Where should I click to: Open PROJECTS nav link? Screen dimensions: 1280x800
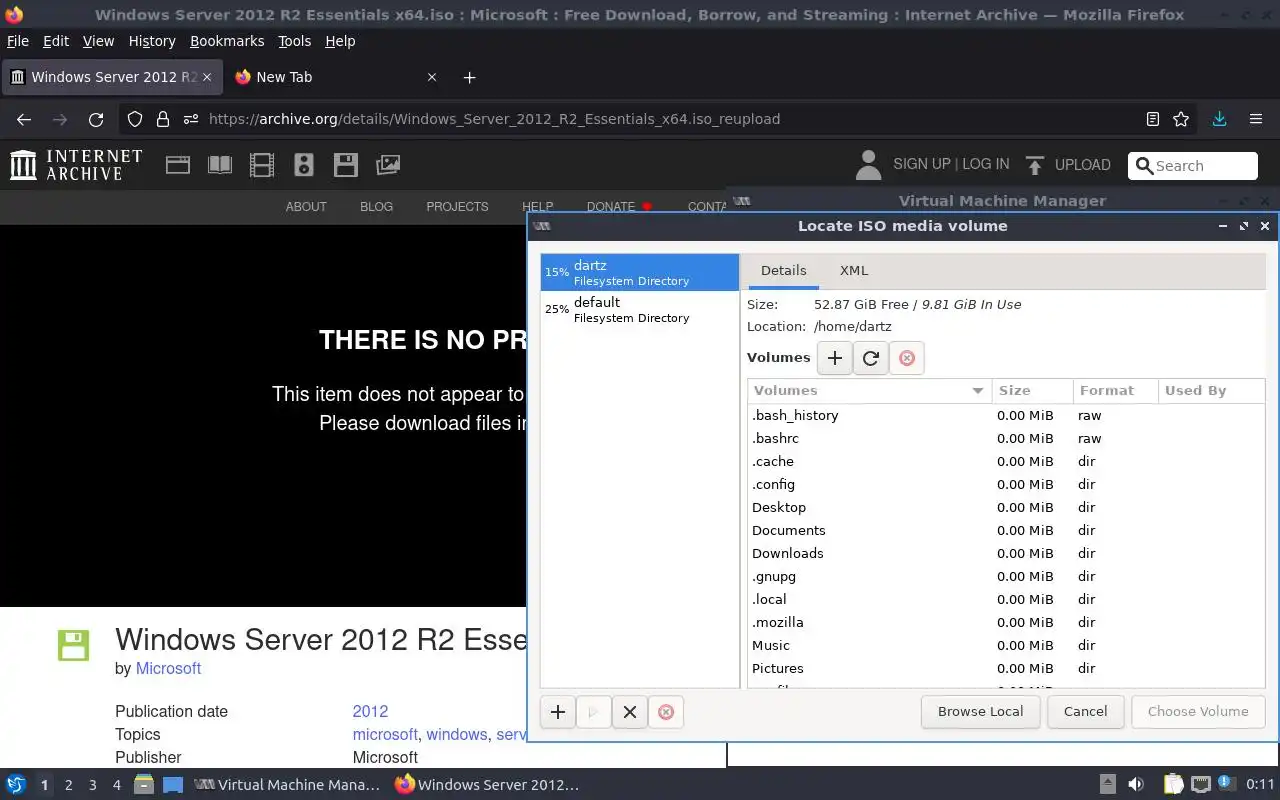457,207
